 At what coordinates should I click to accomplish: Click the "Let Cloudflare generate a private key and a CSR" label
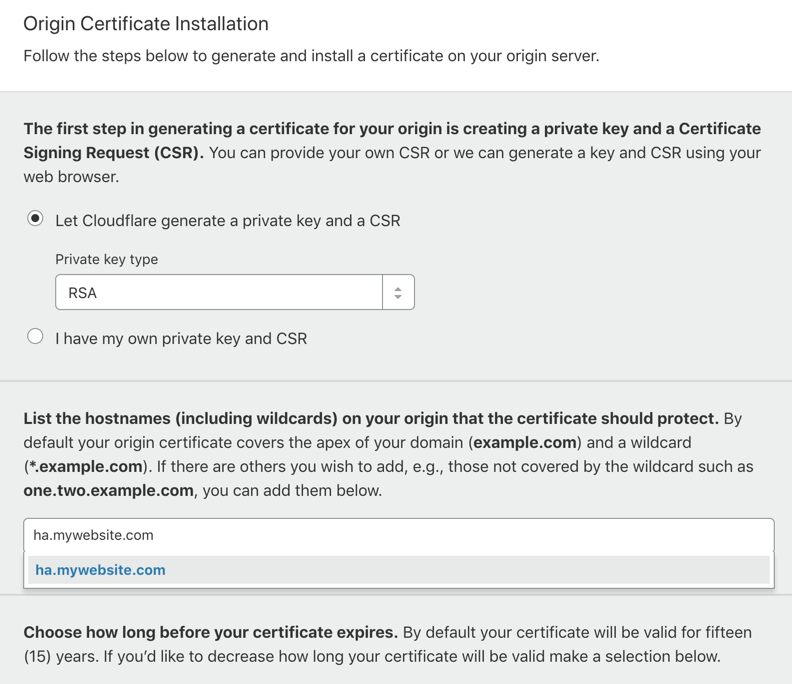(228, 221)
